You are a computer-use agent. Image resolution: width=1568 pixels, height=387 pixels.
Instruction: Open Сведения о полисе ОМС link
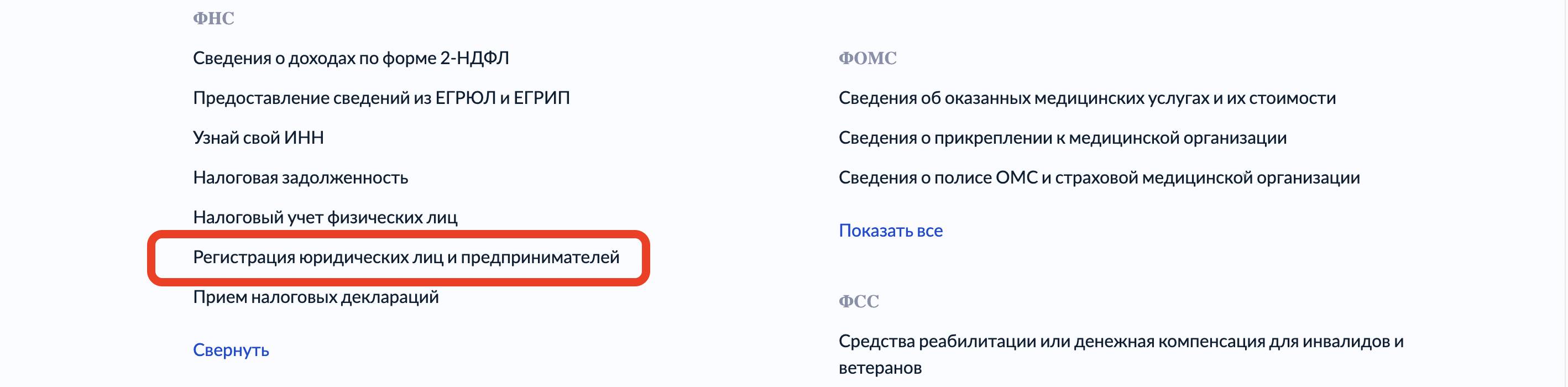[1099, 177]
